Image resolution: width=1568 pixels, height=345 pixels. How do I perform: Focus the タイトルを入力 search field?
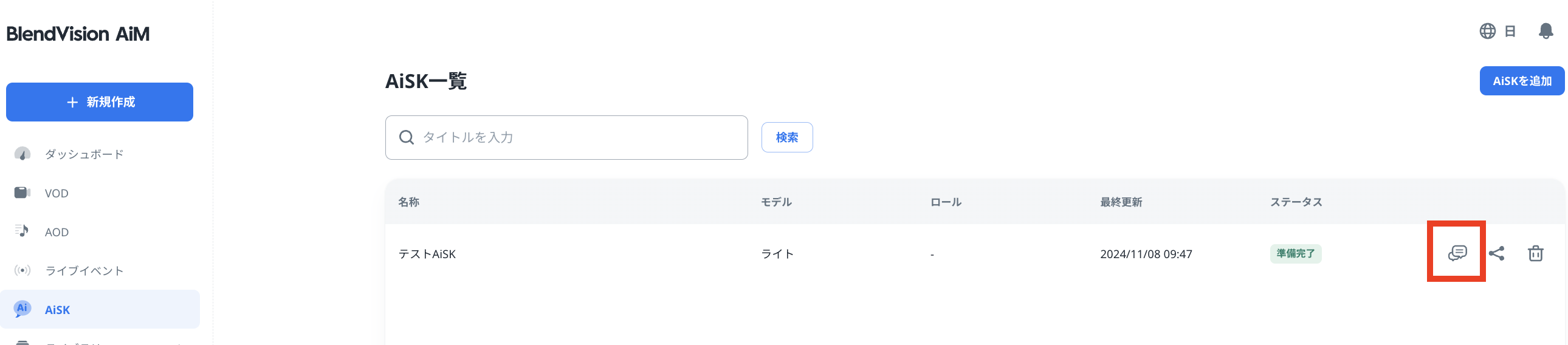[566, 137]
